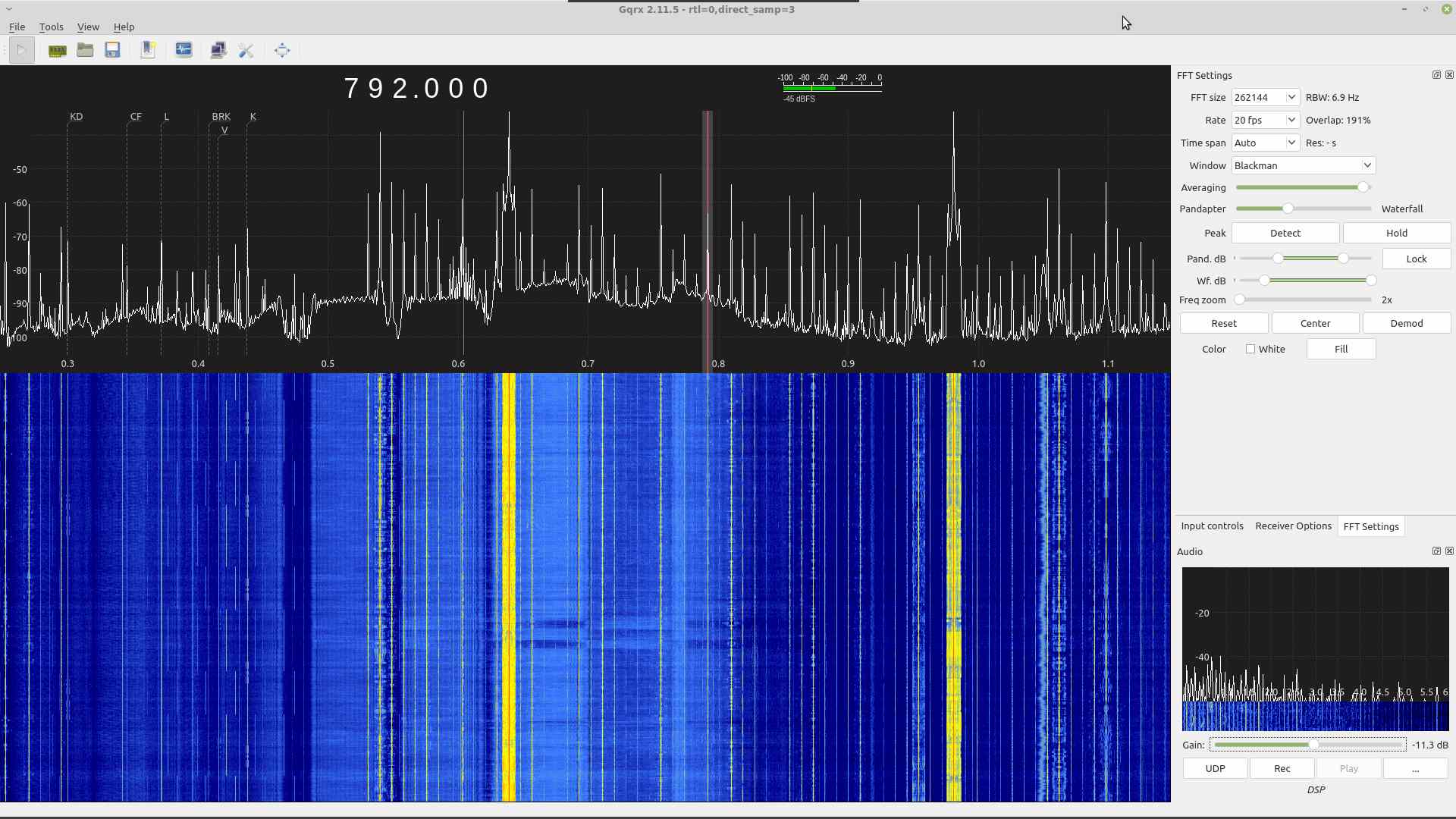Enable the White color checkbox
Viewport: 1456px width, 819px height.
coord(1250,350)
